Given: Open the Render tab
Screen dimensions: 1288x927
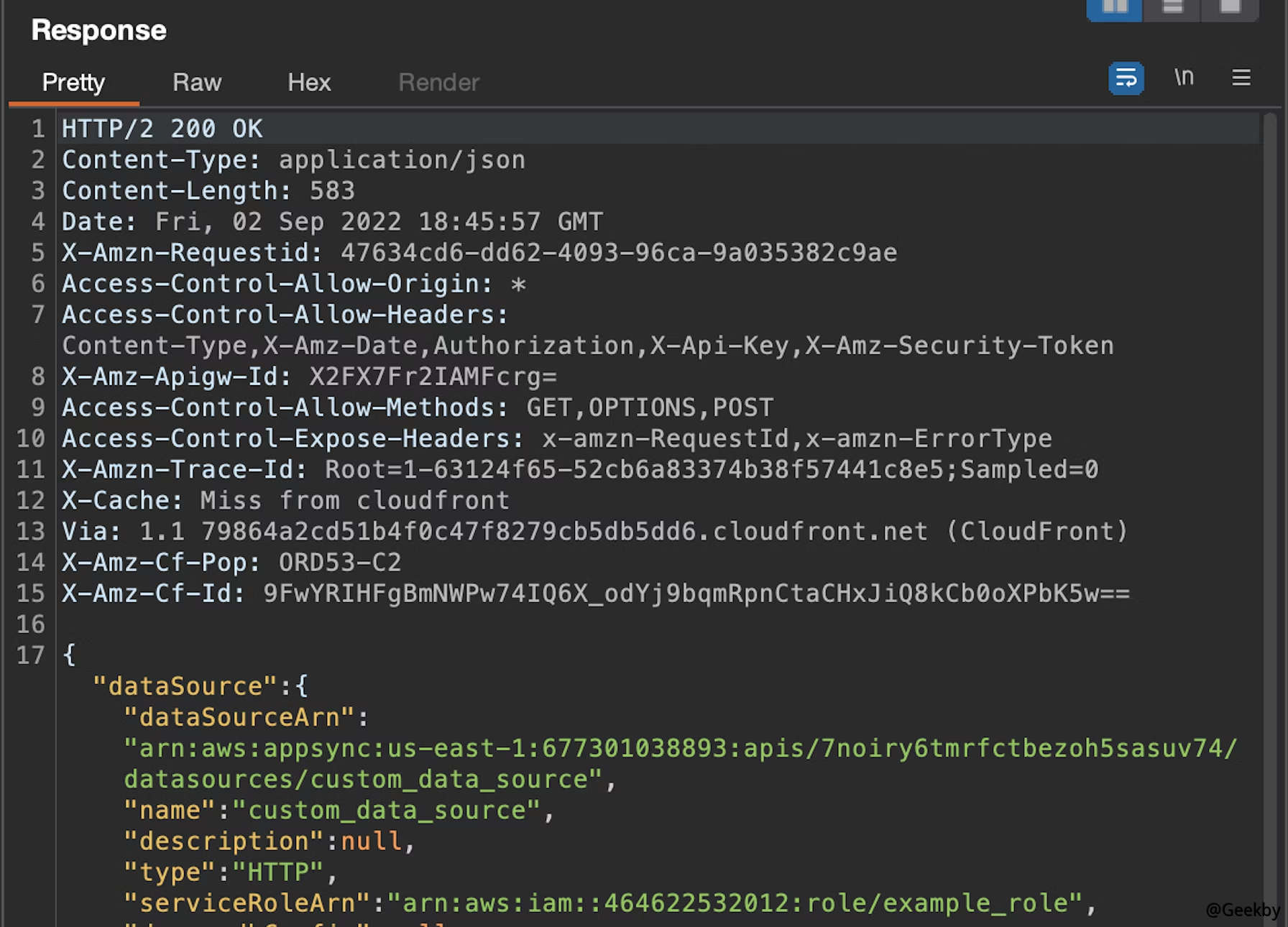Looking at the screenshot, I should pos(438,83).
